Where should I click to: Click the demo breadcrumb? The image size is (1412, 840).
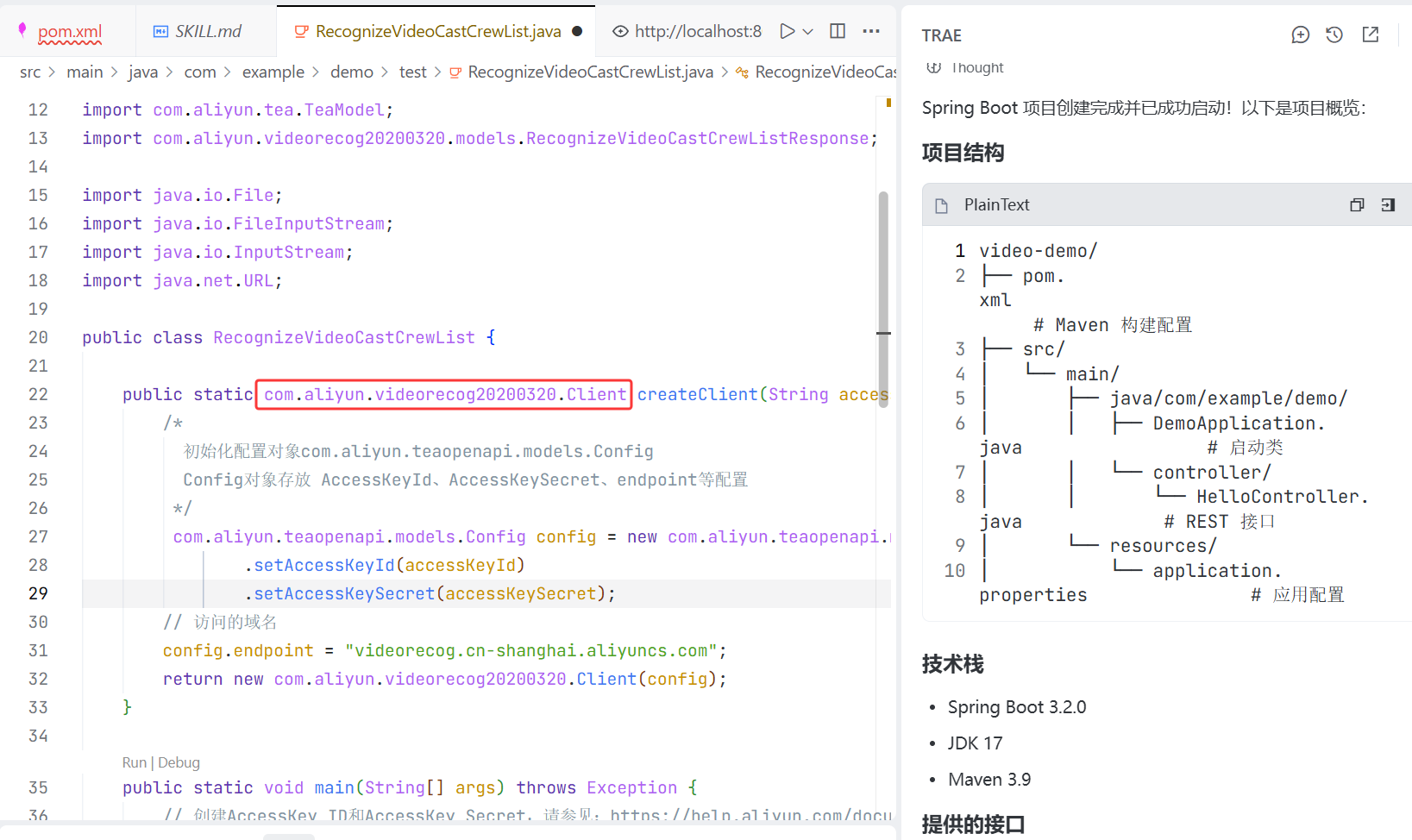[352, 72]
